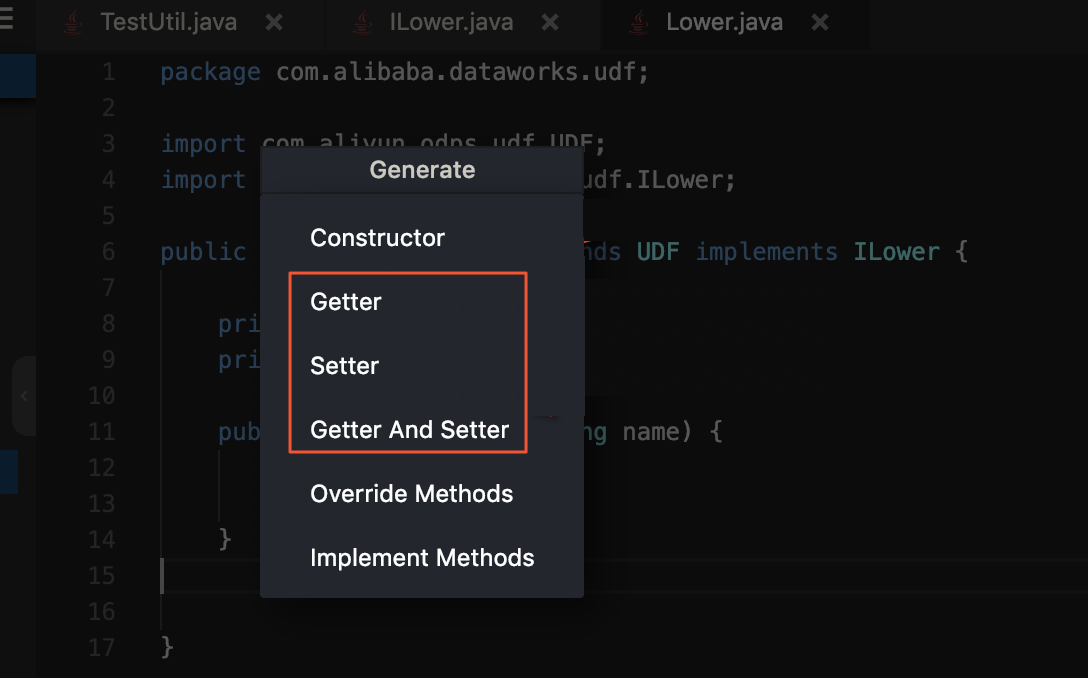
Task: Close the Lower.java editor tab
Action: (820, 22)
